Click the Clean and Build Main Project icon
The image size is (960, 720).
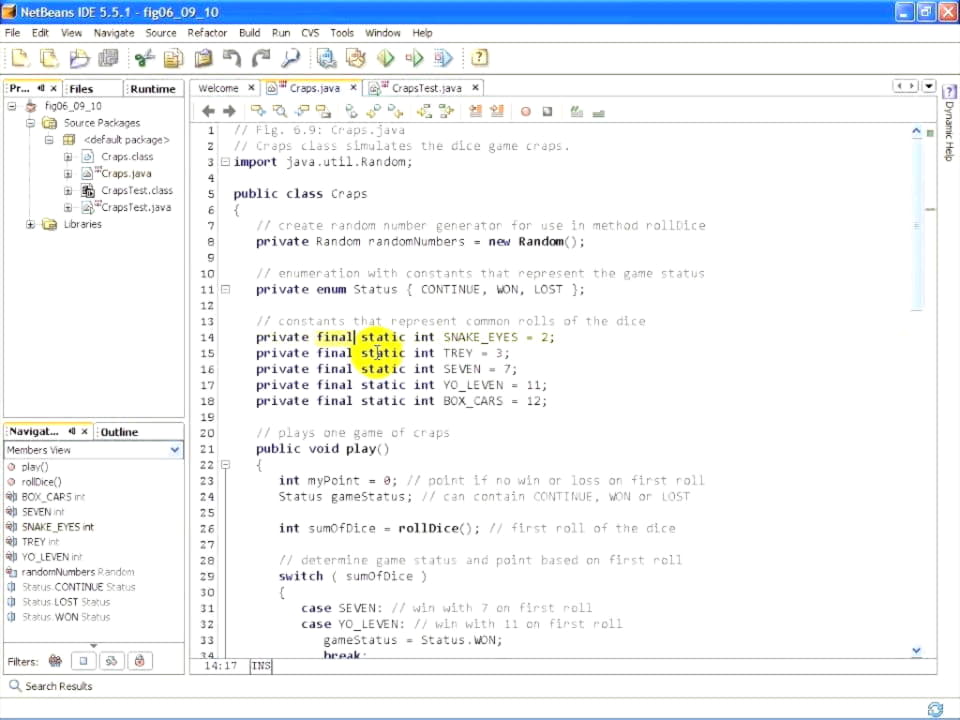pyautogui.click(x=356, y=58)
